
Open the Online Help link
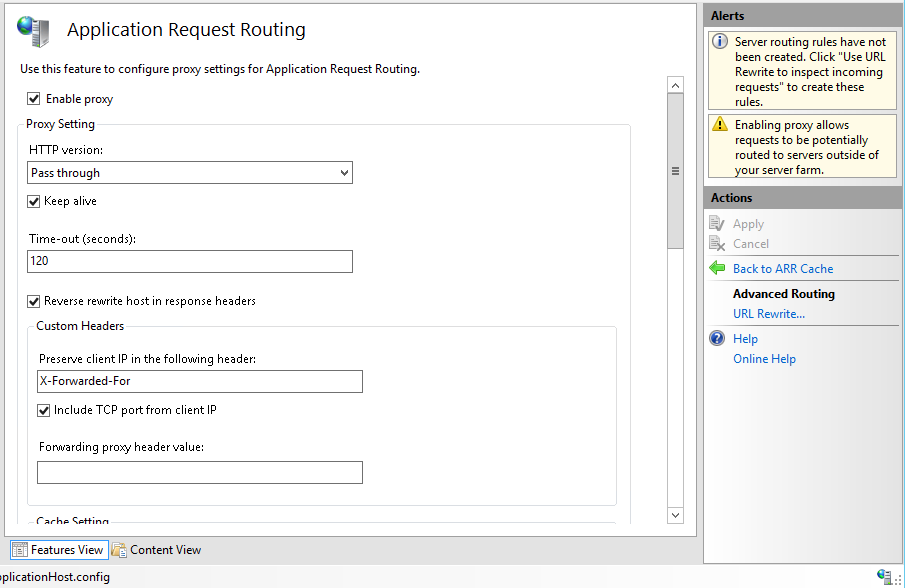(x=764, y=358)
